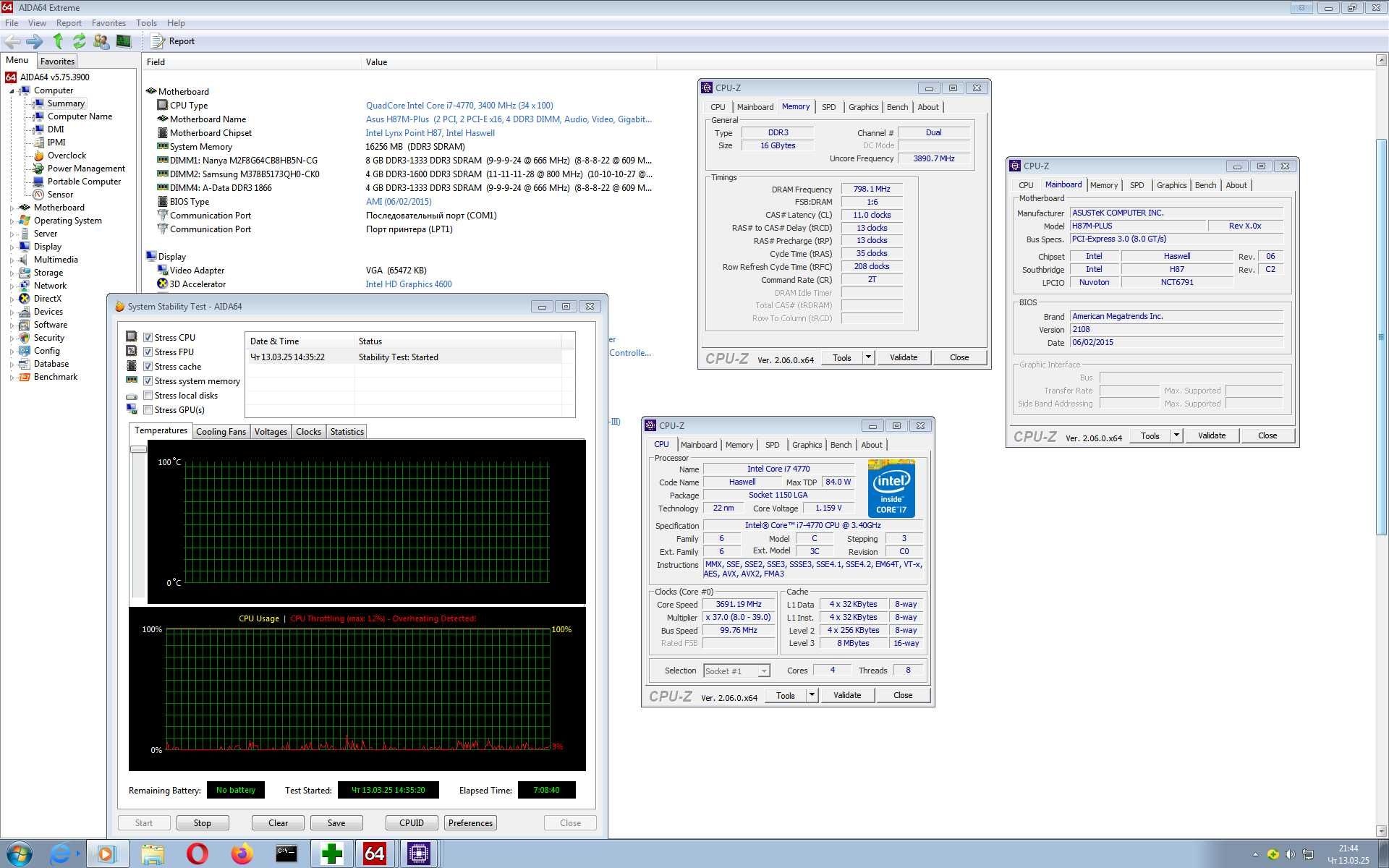The width and height of the screenshot is (1389, 868).
Task: Click the green Up arrow toolbar icon
Action: click(58, 41)
